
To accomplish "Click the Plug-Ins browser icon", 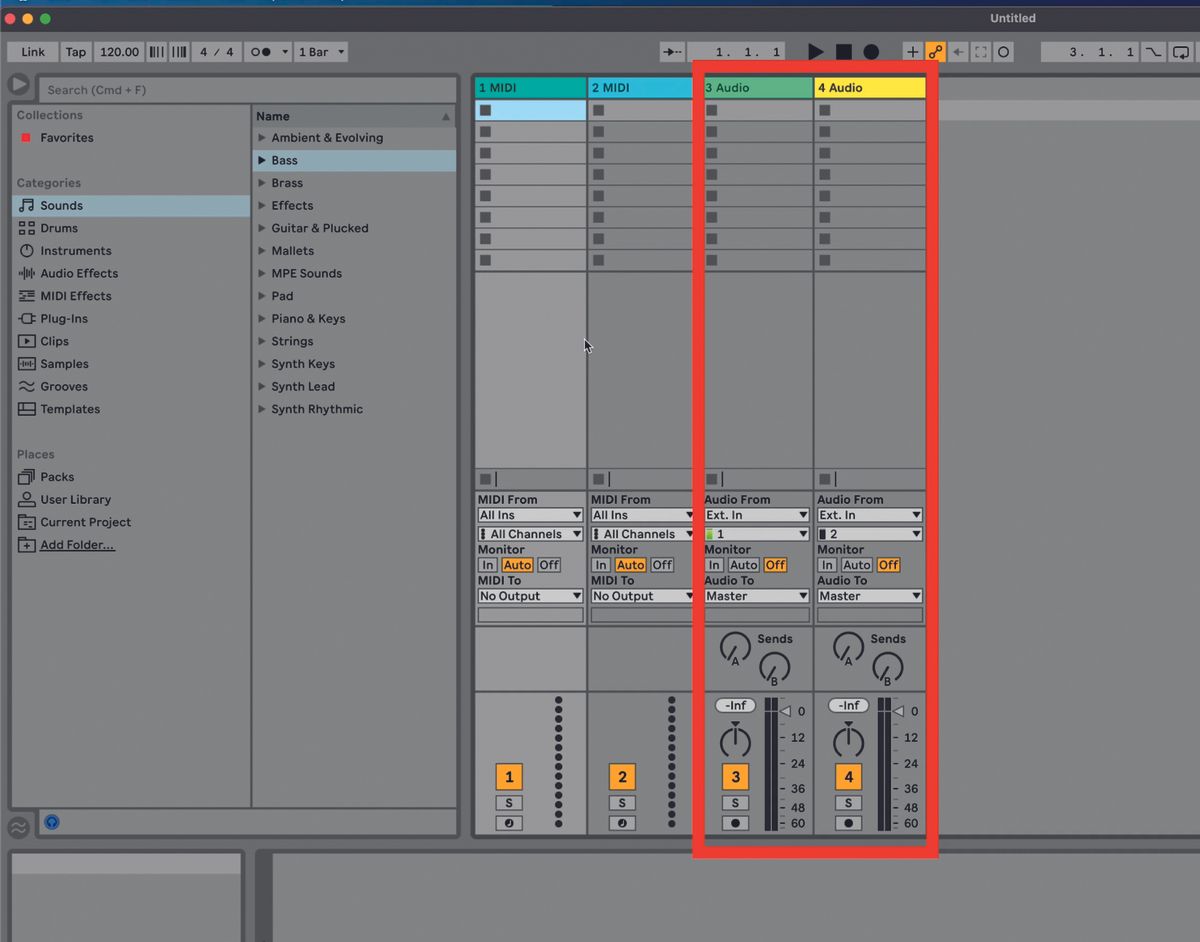I will point(25,318).
